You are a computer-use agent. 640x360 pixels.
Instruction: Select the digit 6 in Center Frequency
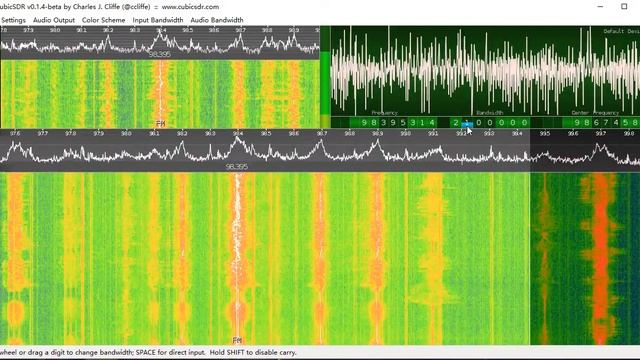tap(596, 122)
